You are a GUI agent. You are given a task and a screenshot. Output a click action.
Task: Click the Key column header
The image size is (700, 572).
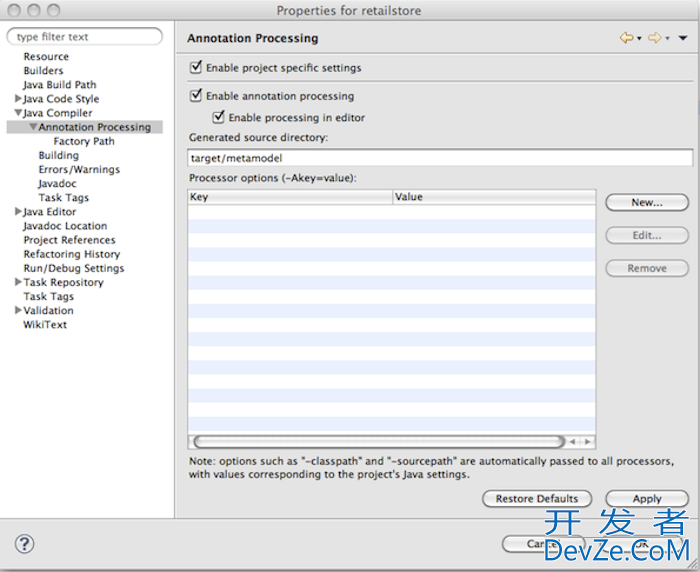coord(290,197)
